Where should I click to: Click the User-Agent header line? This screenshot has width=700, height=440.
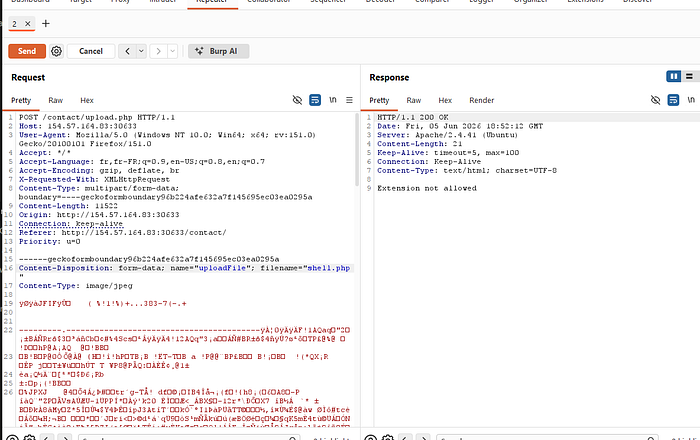(x=167, y=139)
